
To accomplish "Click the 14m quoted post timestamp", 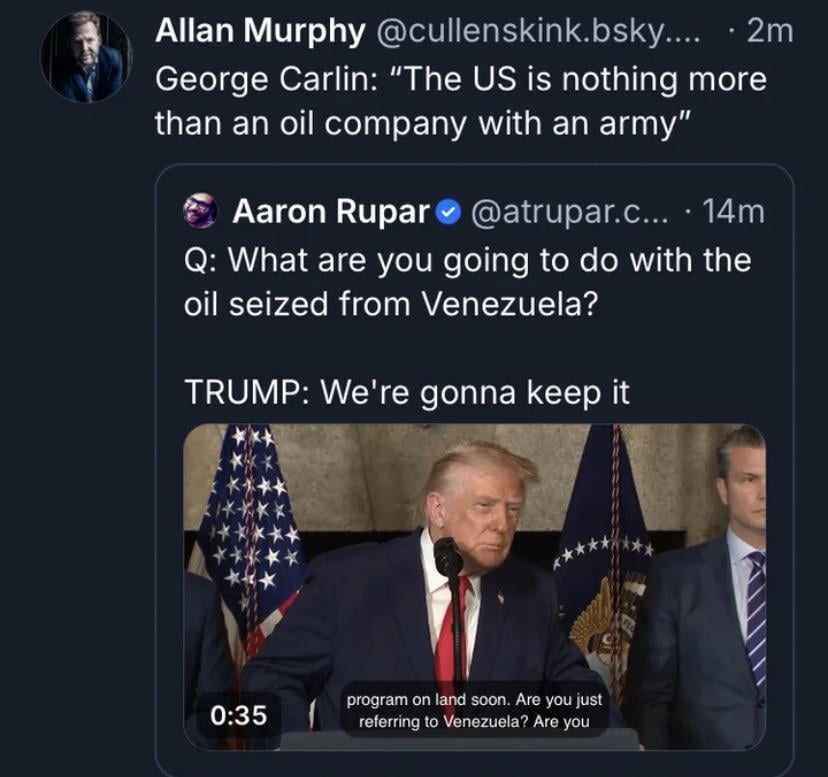I will tap(733, 211).
